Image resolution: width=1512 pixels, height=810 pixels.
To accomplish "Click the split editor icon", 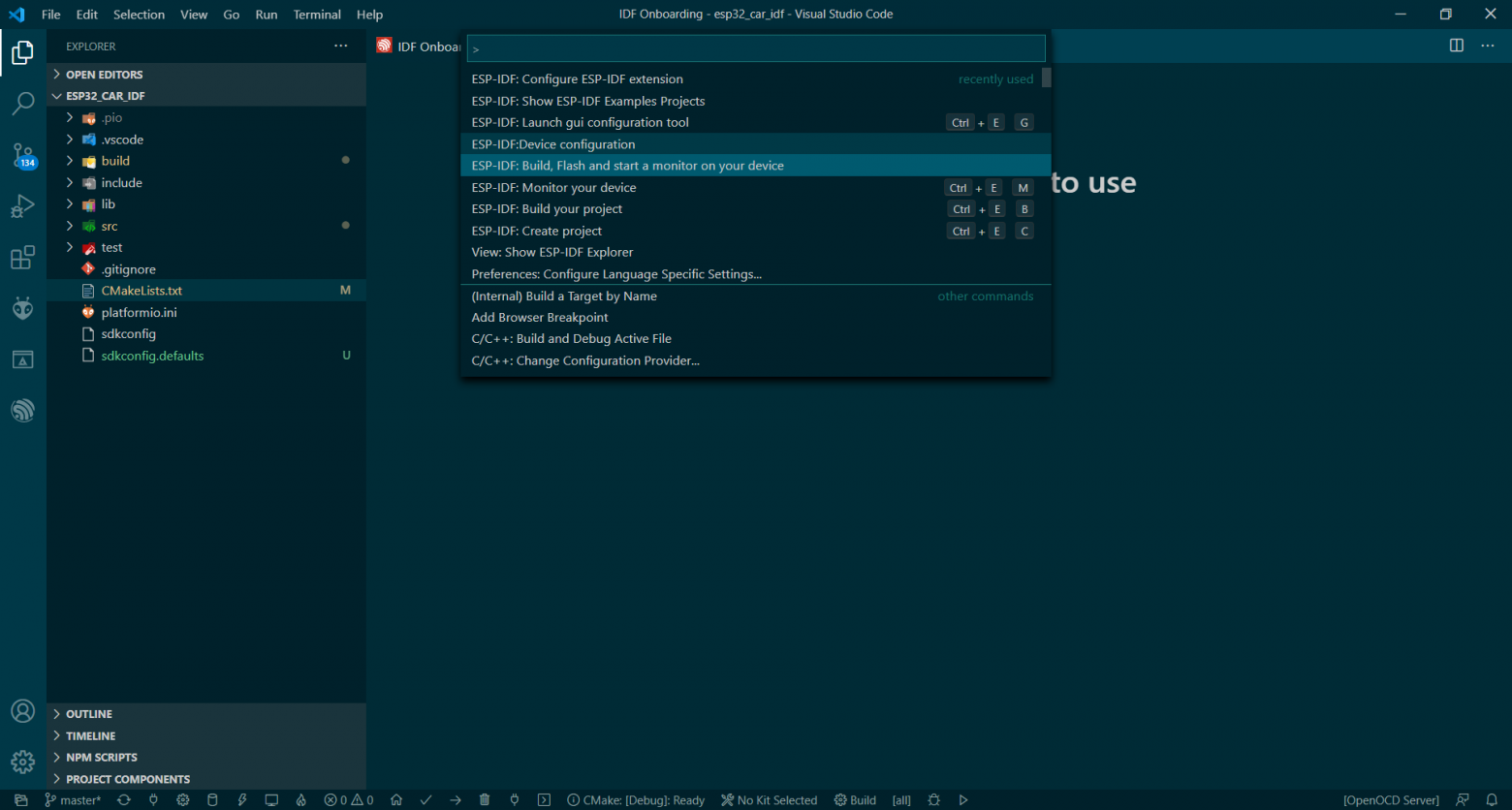I will [1456, 46].
